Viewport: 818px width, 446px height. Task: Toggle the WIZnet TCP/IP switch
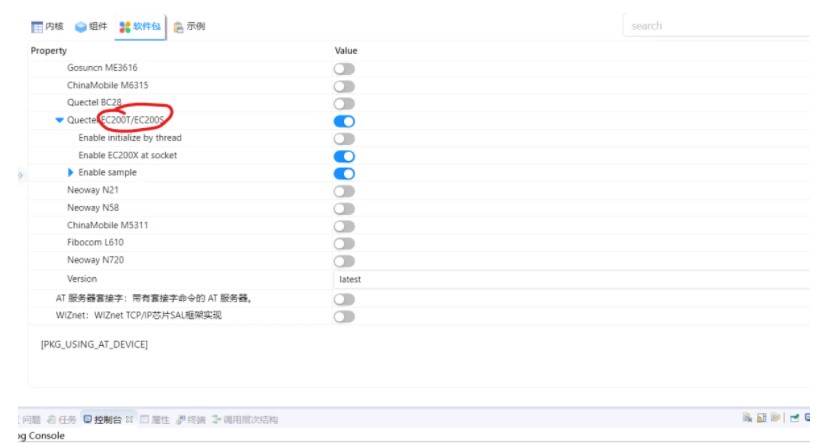pyautogui.click(x=344, y=316)
